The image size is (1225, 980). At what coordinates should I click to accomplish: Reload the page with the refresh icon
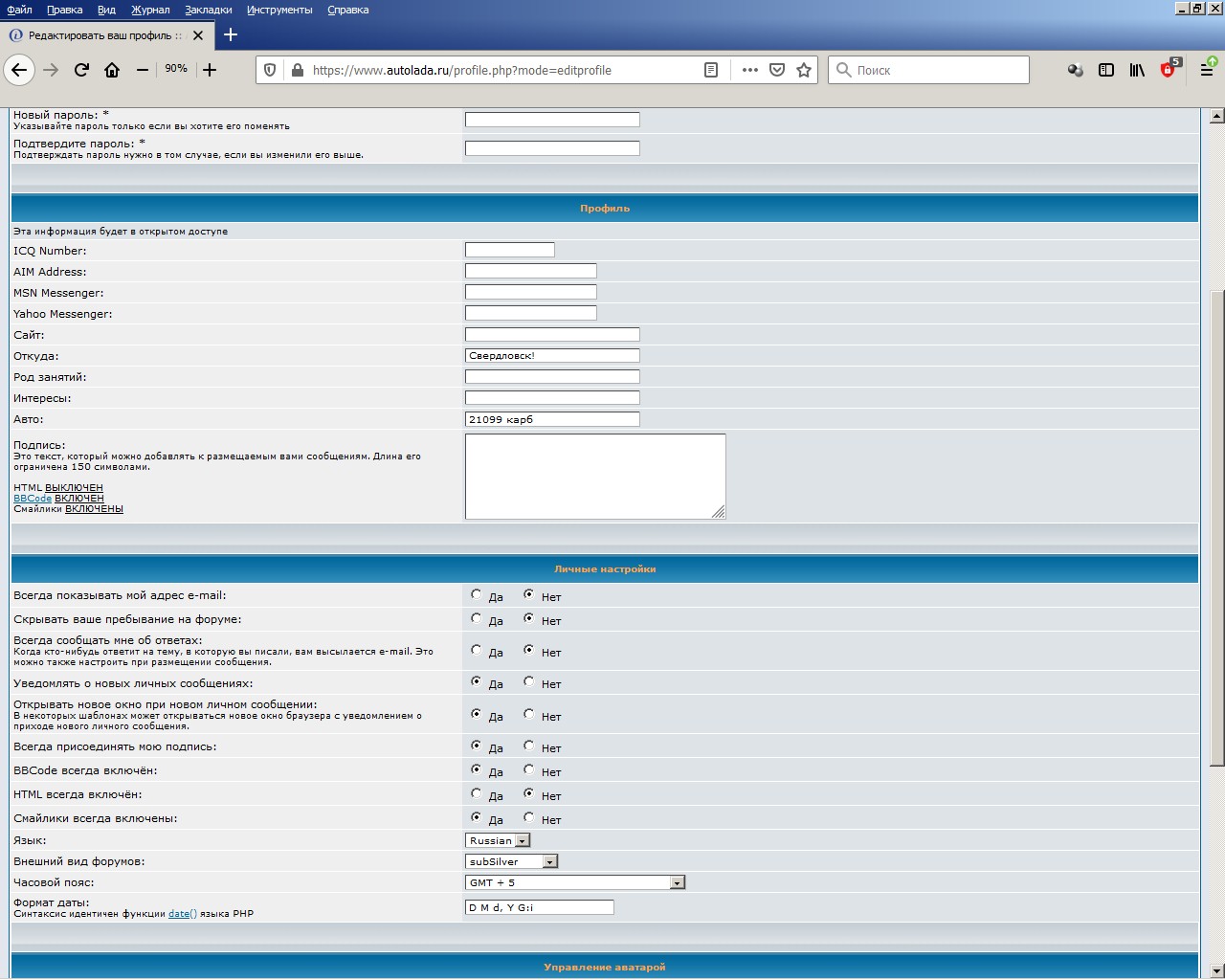tap(81, 70)
